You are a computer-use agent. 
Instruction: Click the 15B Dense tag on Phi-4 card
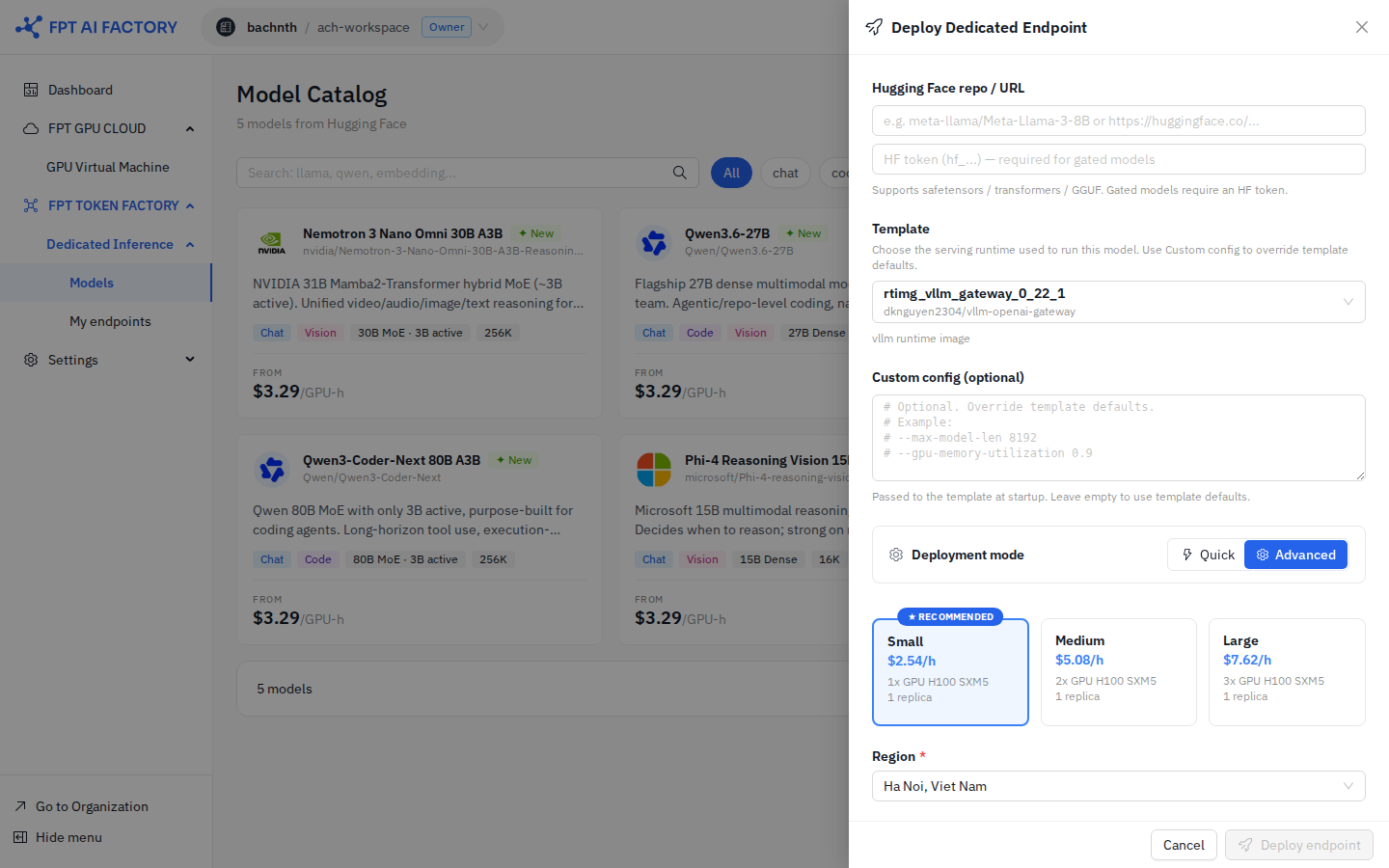coord(768,559)
